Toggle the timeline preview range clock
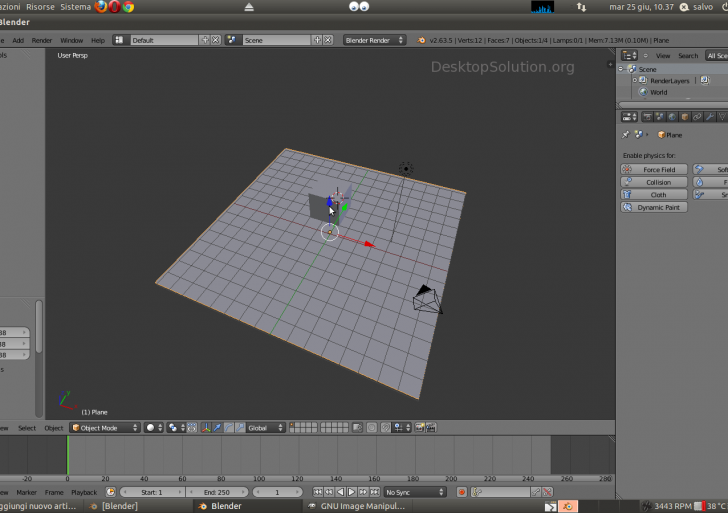 point(111,492)
